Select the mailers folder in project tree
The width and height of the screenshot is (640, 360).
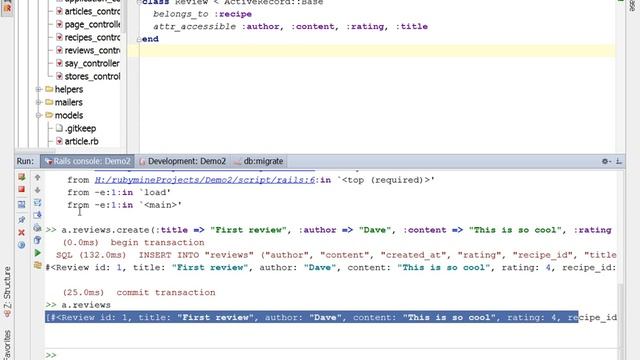(x=69, y=102)
